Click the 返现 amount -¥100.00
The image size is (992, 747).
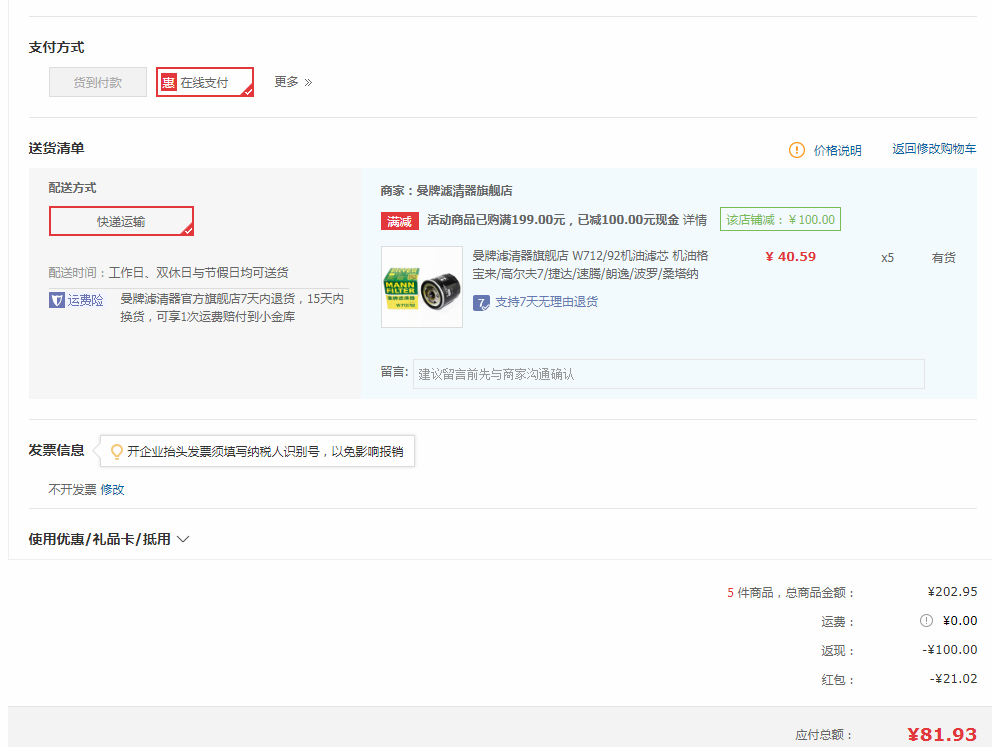pyautogui.click(x=950, y=650)
